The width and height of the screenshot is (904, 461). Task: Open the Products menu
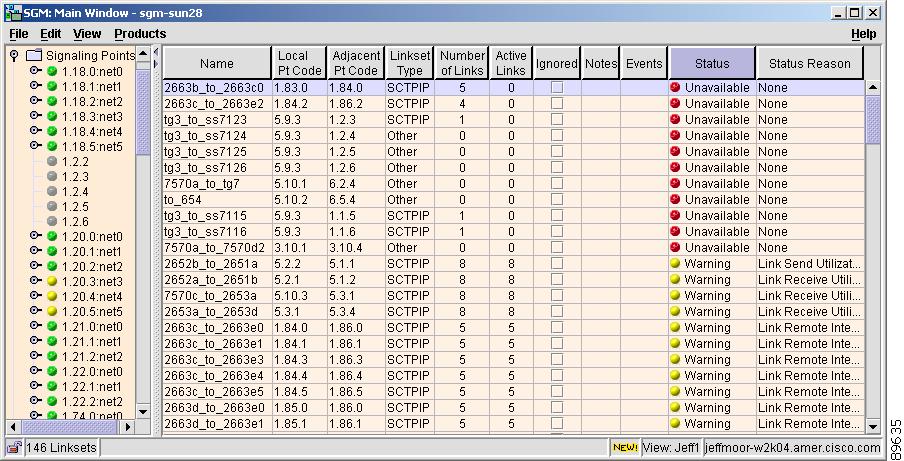tap(140, 34)
